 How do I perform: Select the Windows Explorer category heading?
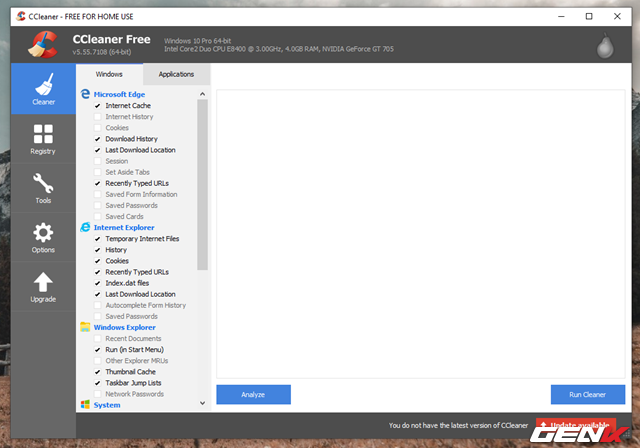(x=124, y=327)
